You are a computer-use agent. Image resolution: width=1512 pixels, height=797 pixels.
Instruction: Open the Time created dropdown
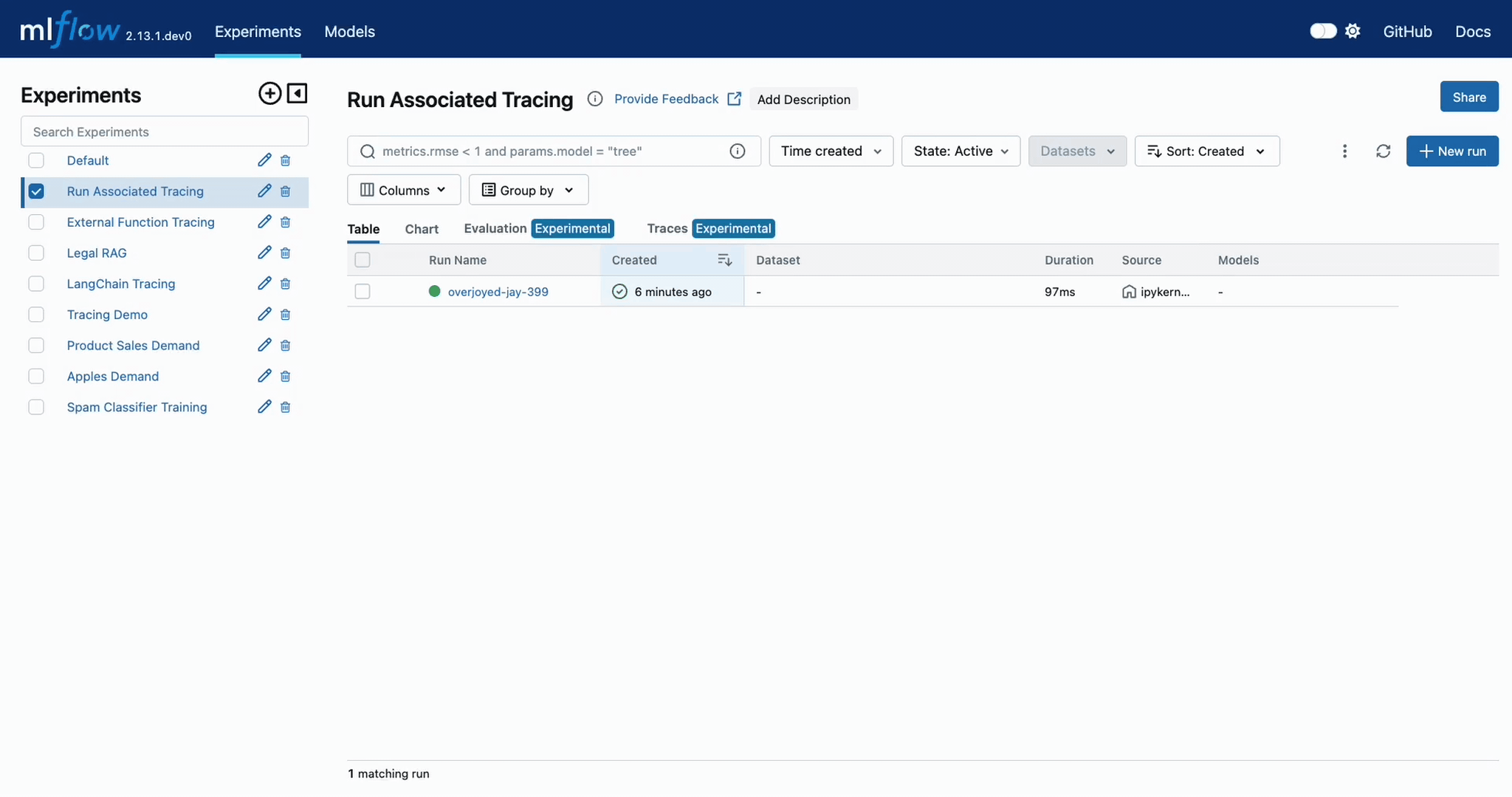831,151
